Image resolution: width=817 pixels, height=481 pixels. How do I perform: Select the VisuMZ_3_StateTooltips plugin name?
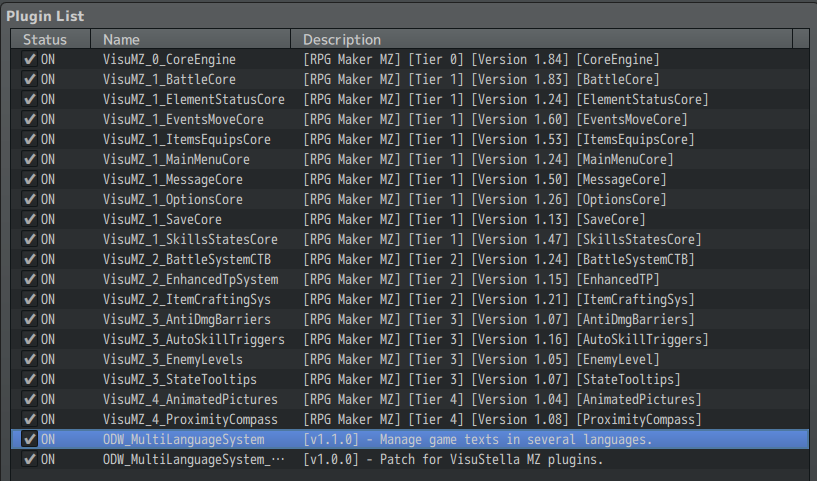[180, 379]
